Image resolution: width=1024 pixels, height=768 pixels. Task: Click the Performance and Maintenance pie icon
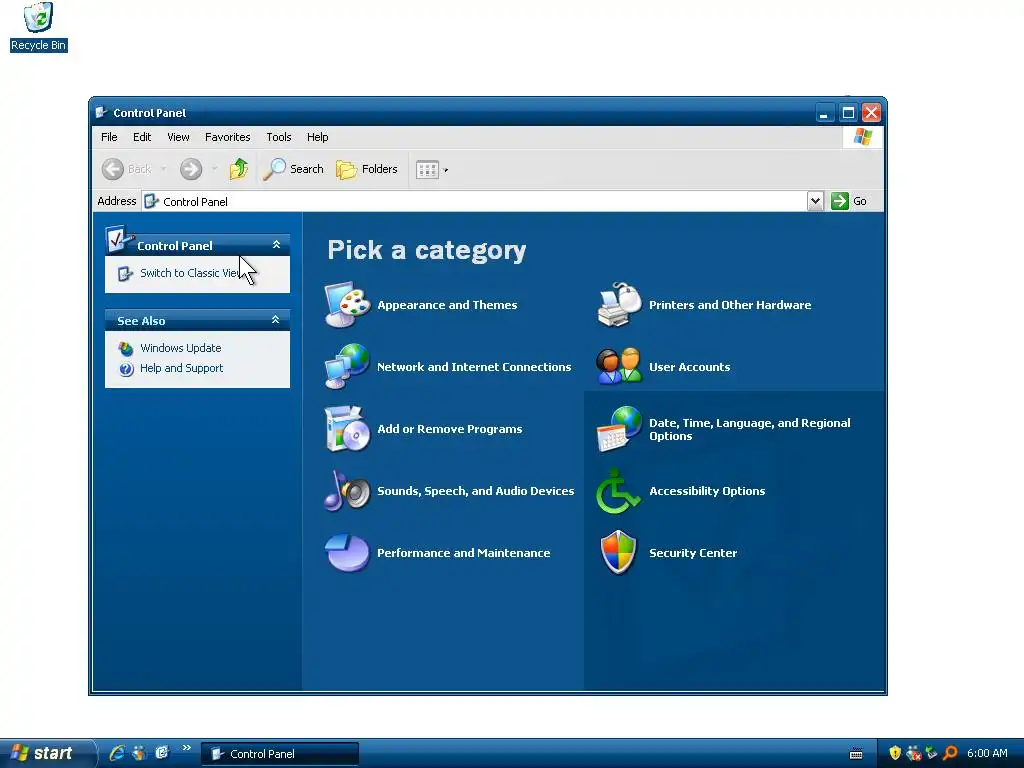click(347, 552)
